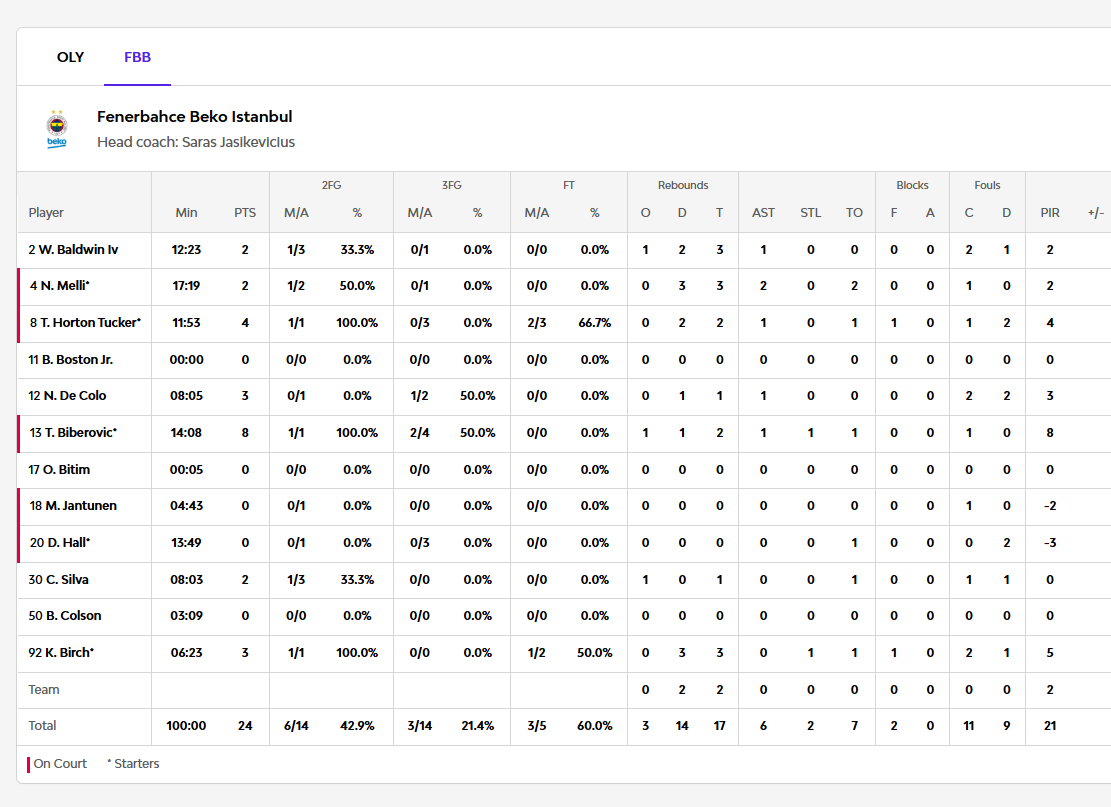Click the Rebounds group header
1111x807 pixels.
(x=683, y=185)
